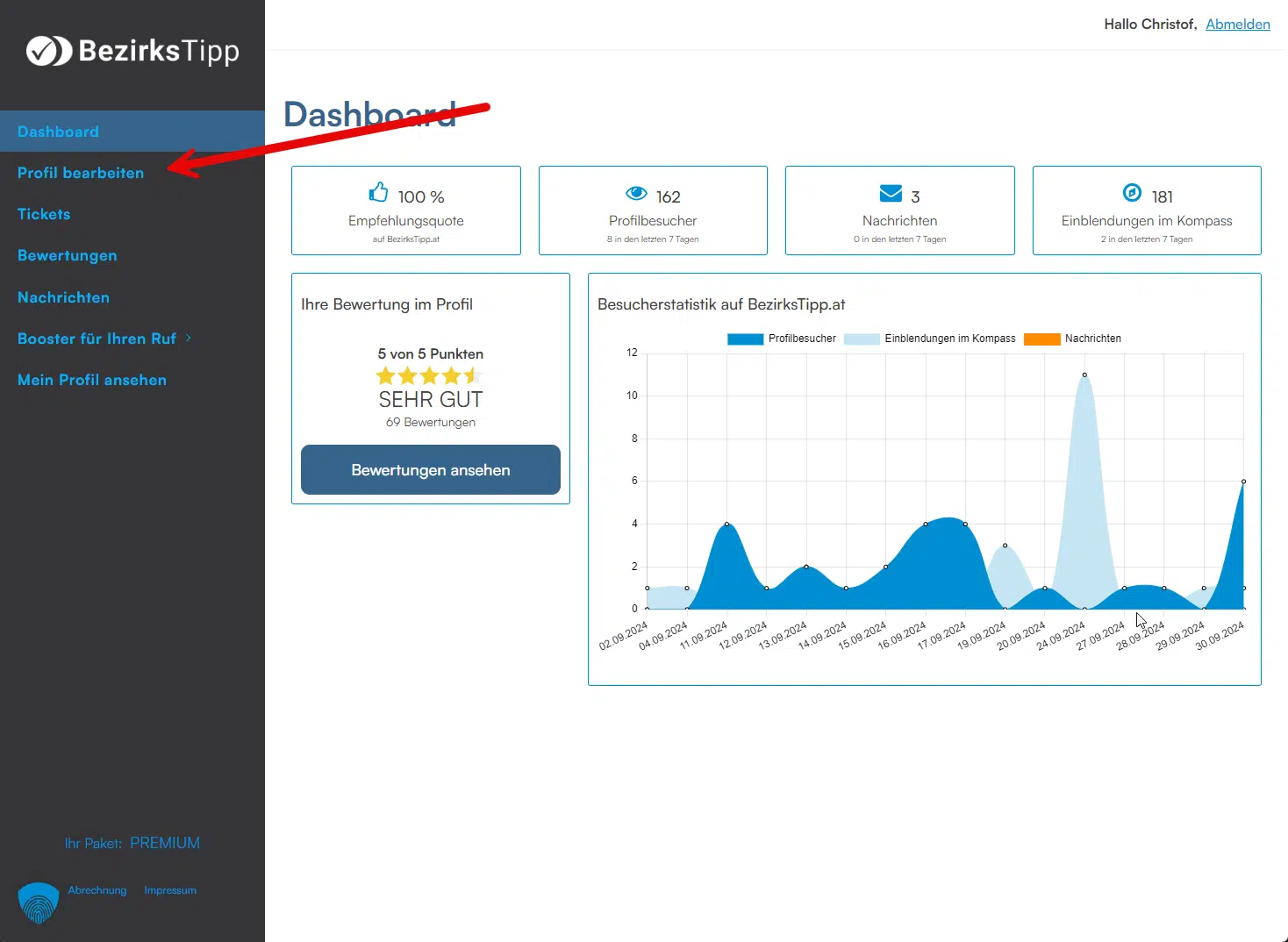
Task: Click 'Besucherstatistik auf BezirksTipp.at' heading
Action: coord(721,304)
